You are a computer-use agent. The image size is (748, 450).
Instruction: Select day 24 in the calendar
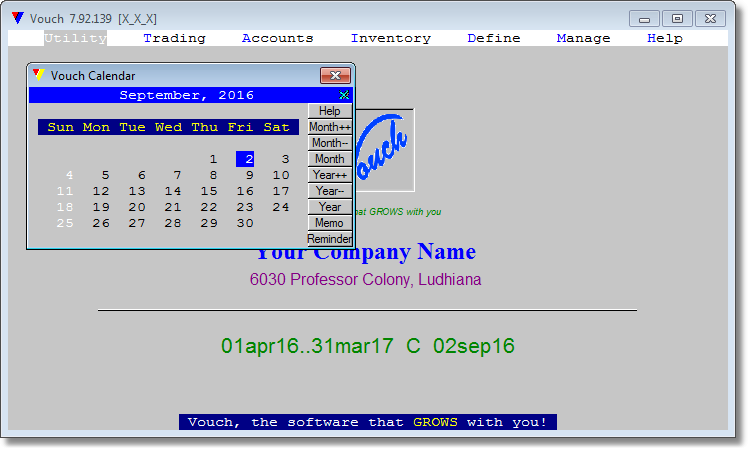[281, 207]
